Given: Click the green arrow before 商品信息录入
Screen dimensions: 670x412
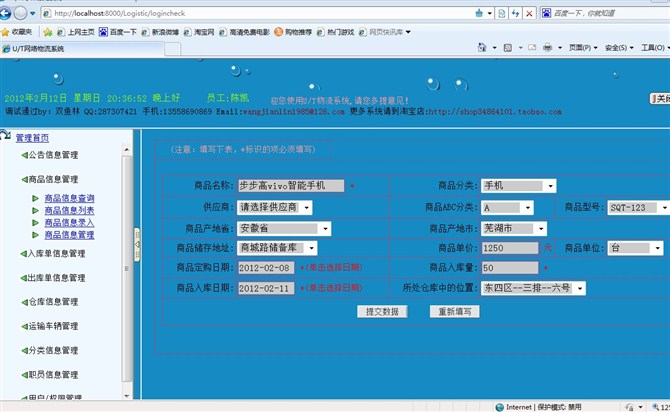Looking at the screenshot, I should [x=35, y=223].
